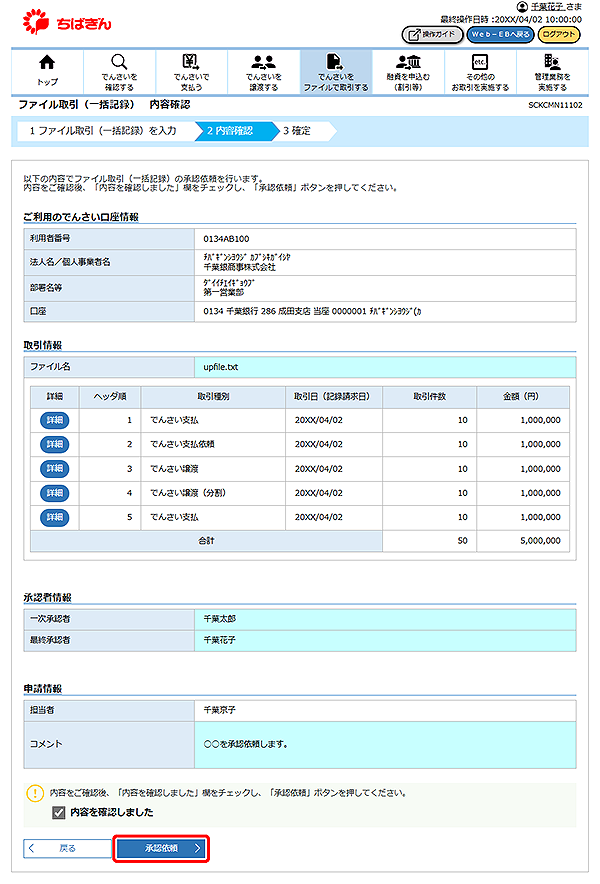Click the 申請情報 section heading
This screenshot has width=600, height=884.
(x=42, y=689)
